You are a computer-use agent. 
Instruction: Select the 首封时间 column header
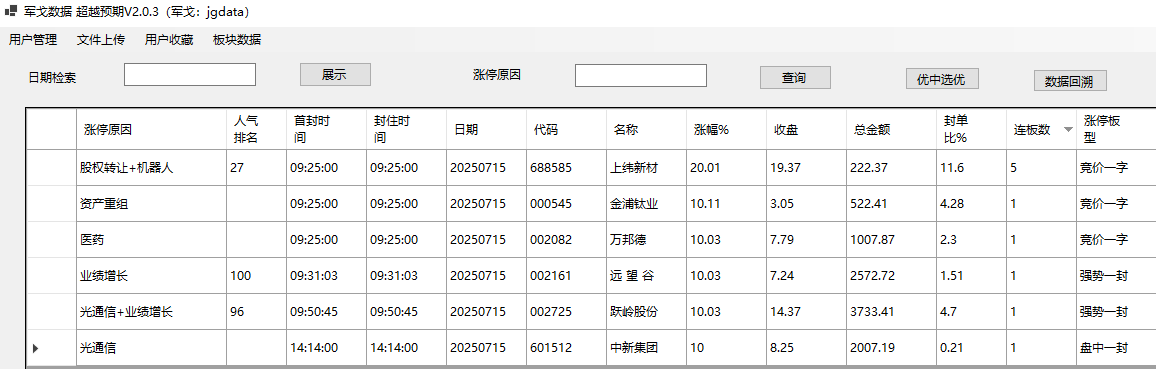tap(326, 129)
